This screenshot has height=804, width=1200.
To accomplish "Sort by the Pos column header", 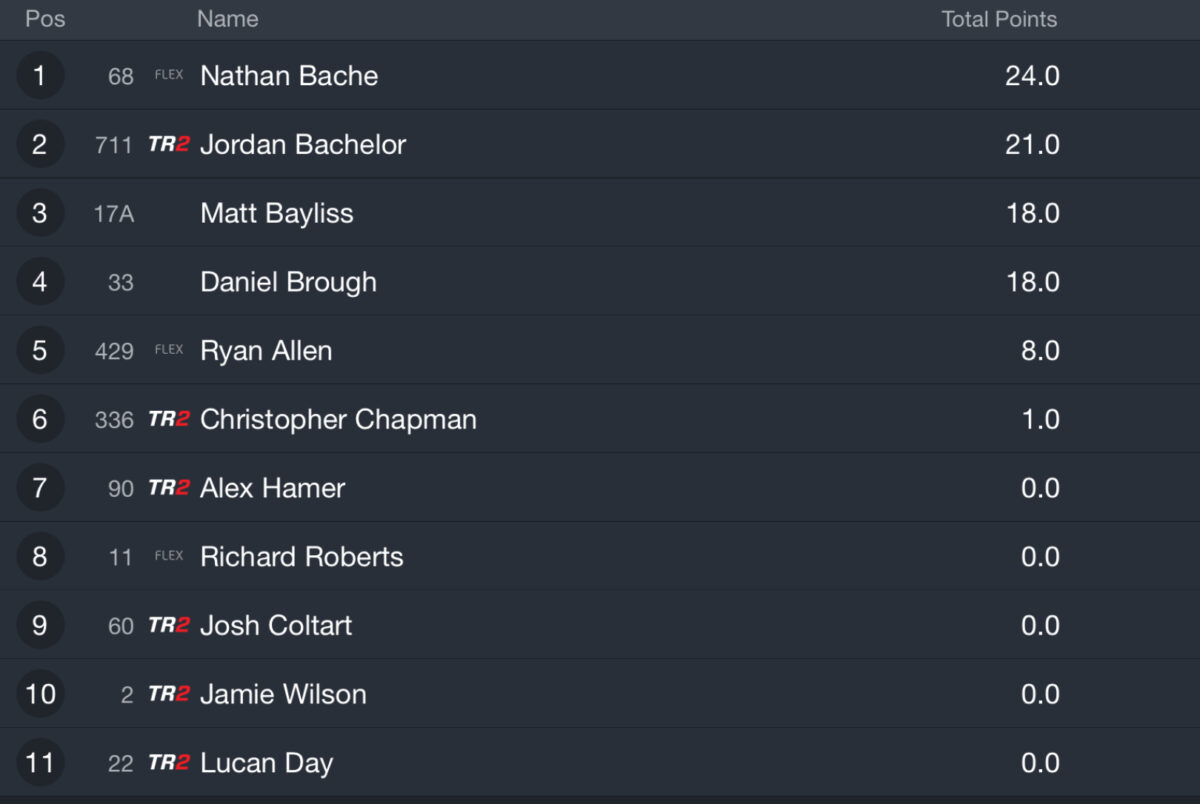I will tap(45, 19).
